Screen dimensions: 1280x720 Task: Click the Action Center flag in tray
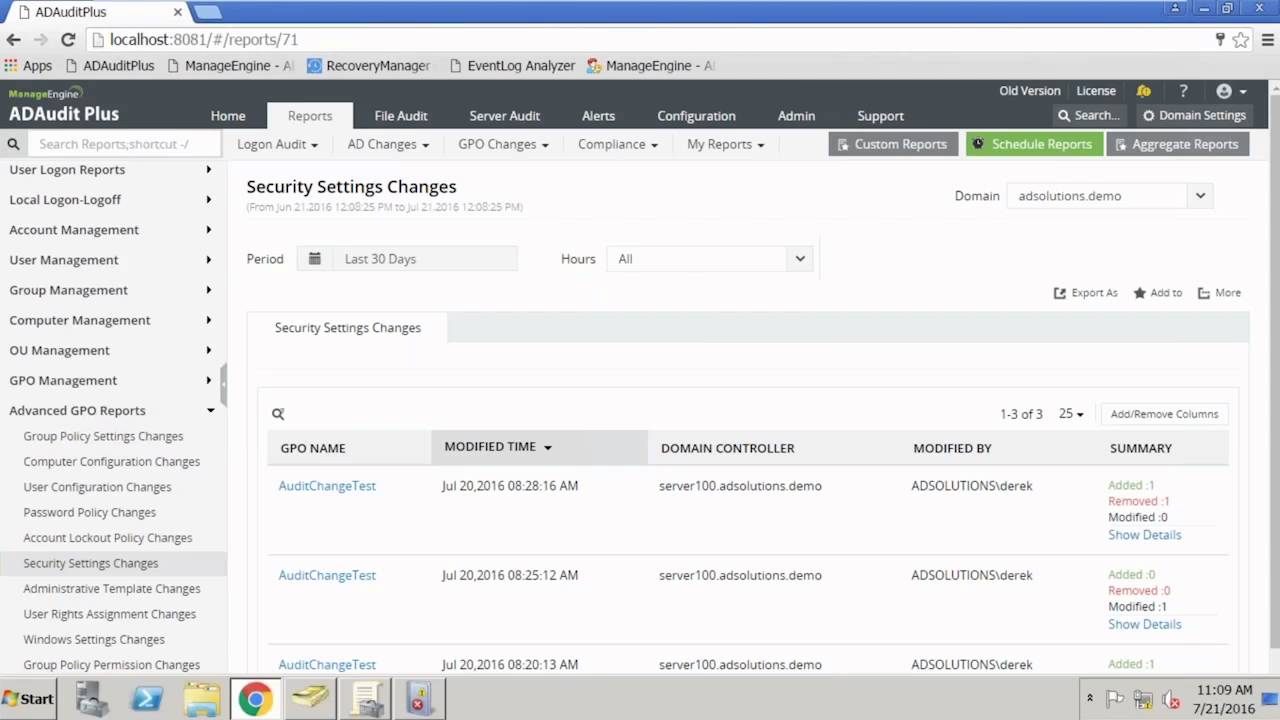[x=1115, y=699]
